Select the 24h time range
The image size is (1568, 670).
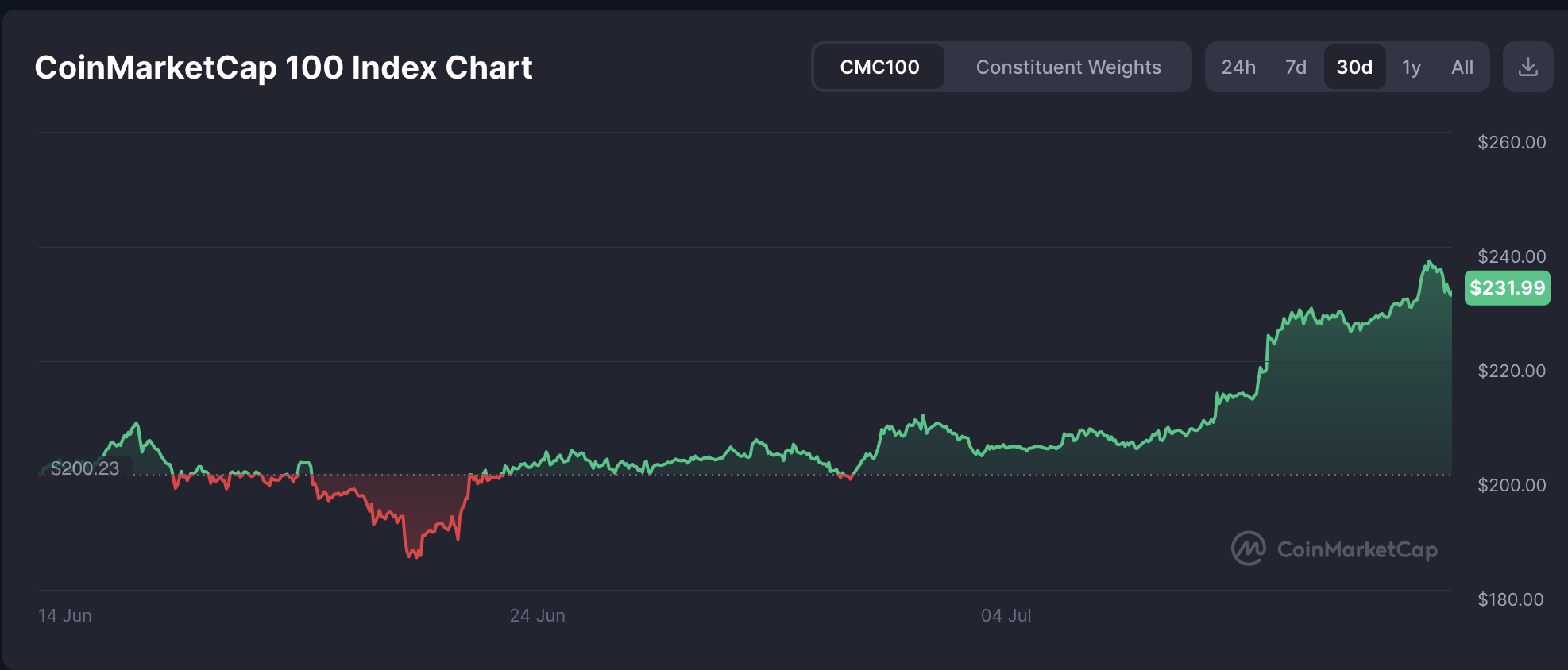pyautogui.click(x=1238, y=67)
